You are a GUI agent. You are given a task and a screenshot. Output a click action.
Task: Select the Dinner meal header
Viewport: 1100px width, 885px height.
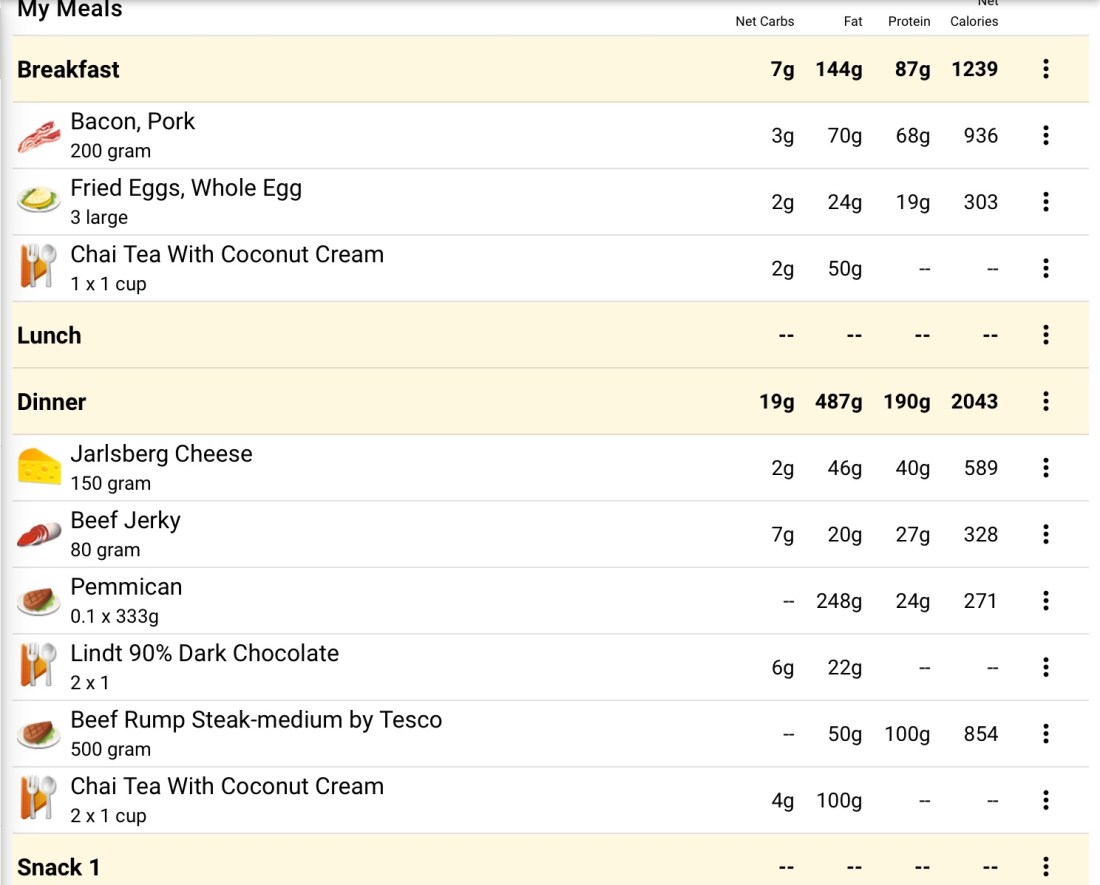[x=52, y=402]
